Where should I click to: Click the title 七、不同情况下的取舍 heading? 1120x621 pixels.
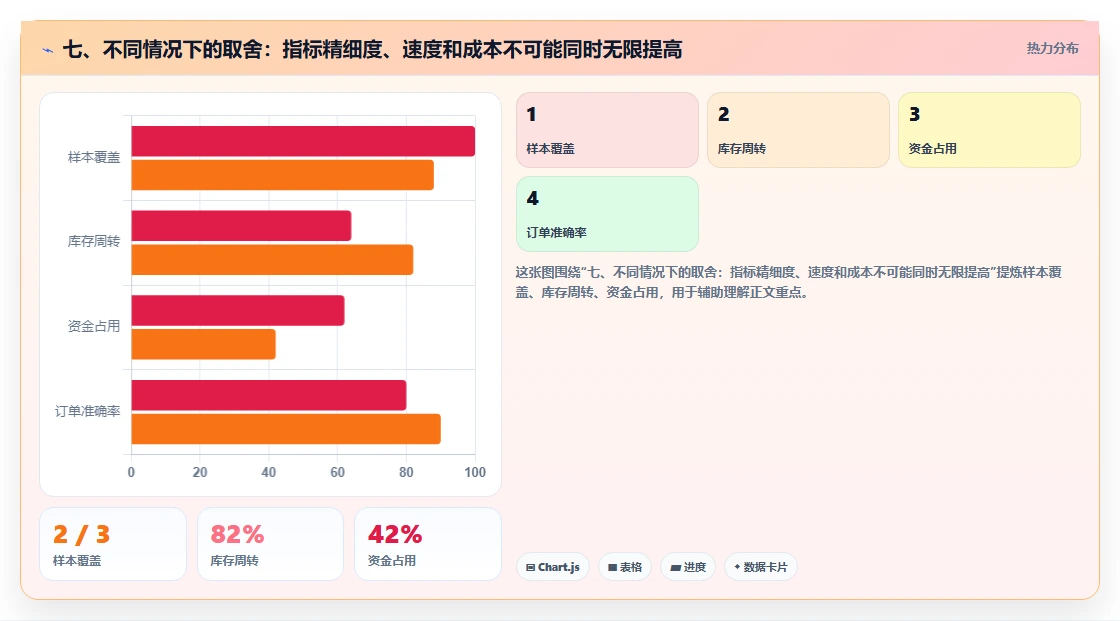(372, 49)
